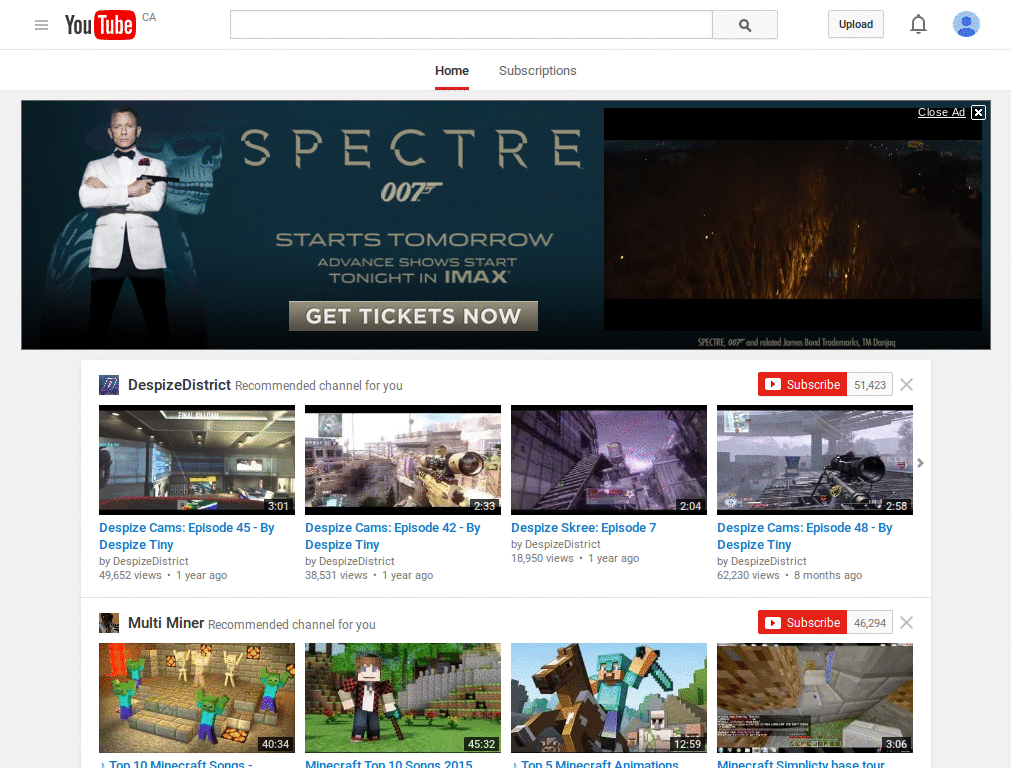Open the 45:32 Minecraft video thumbnail
The image size is (1024, 768).
tap(403, 698)
